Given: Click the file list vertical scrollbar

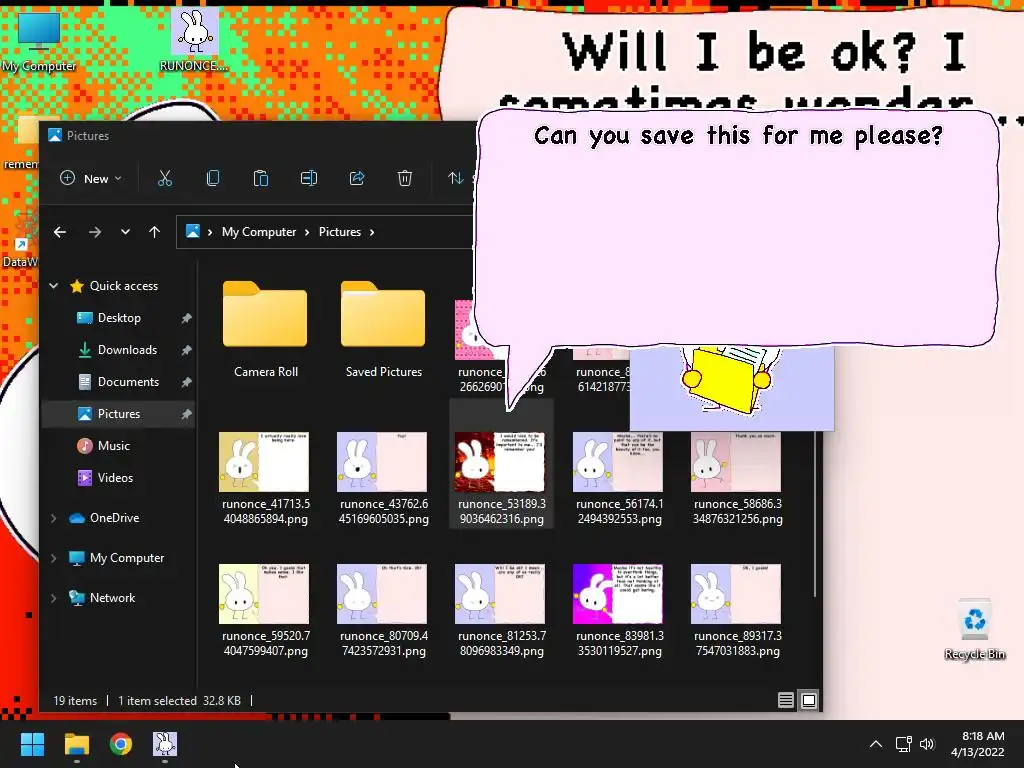Looking at the screenshot, I should click(815, 515).
